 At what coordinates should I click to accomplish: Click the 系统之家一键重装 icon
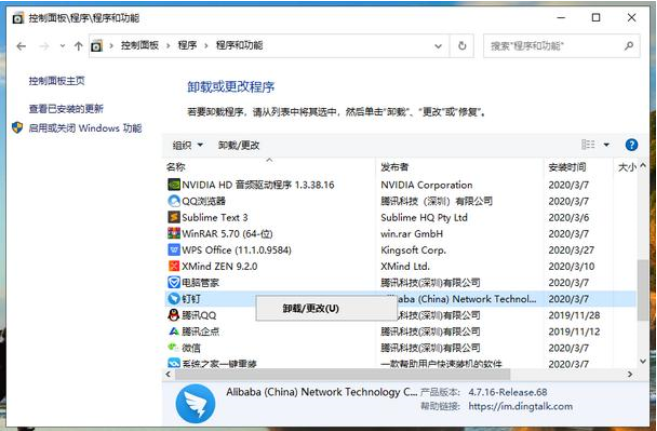(173, 363)
